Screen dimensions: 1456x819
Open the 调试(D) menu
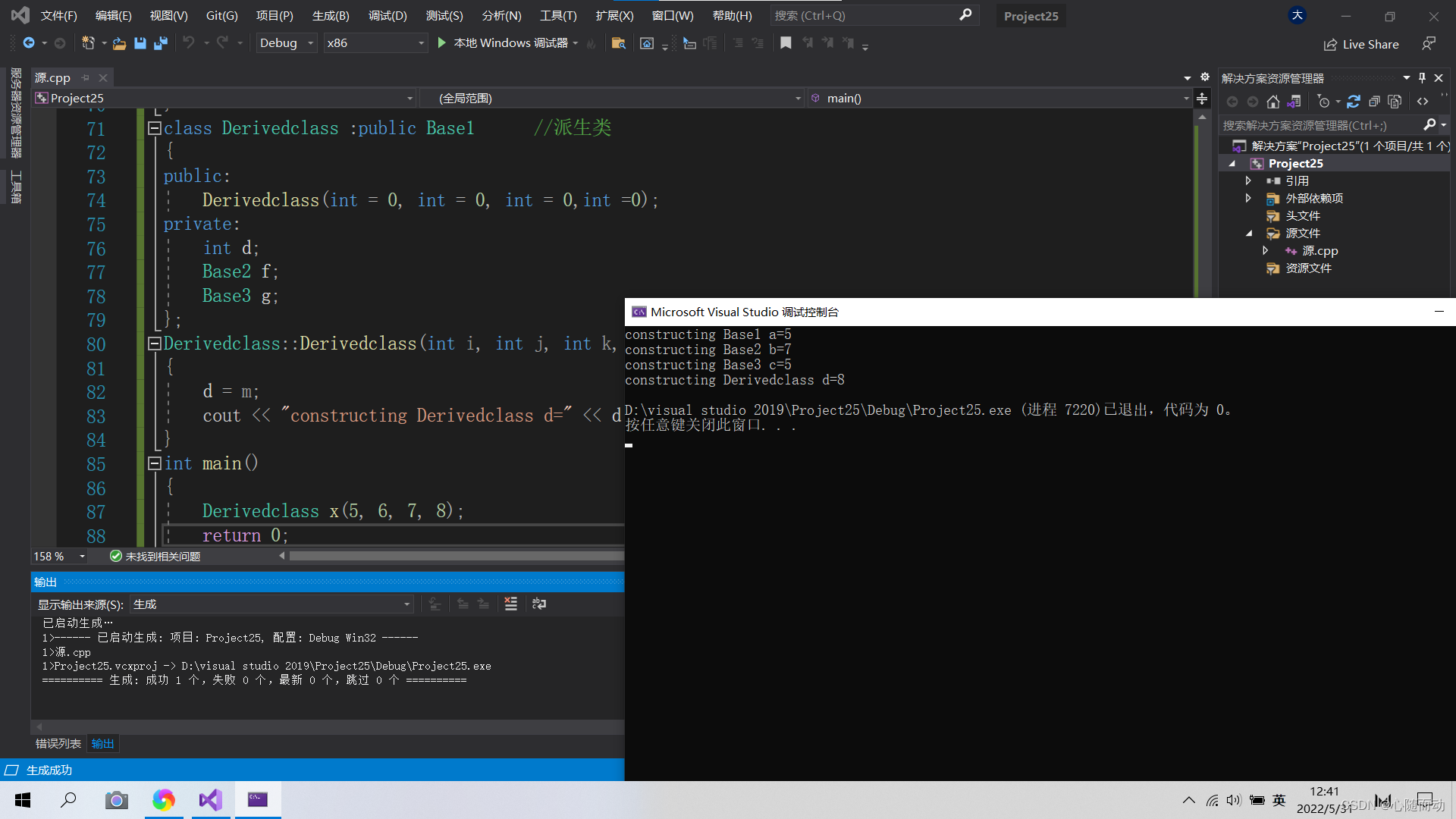(388, 15)
